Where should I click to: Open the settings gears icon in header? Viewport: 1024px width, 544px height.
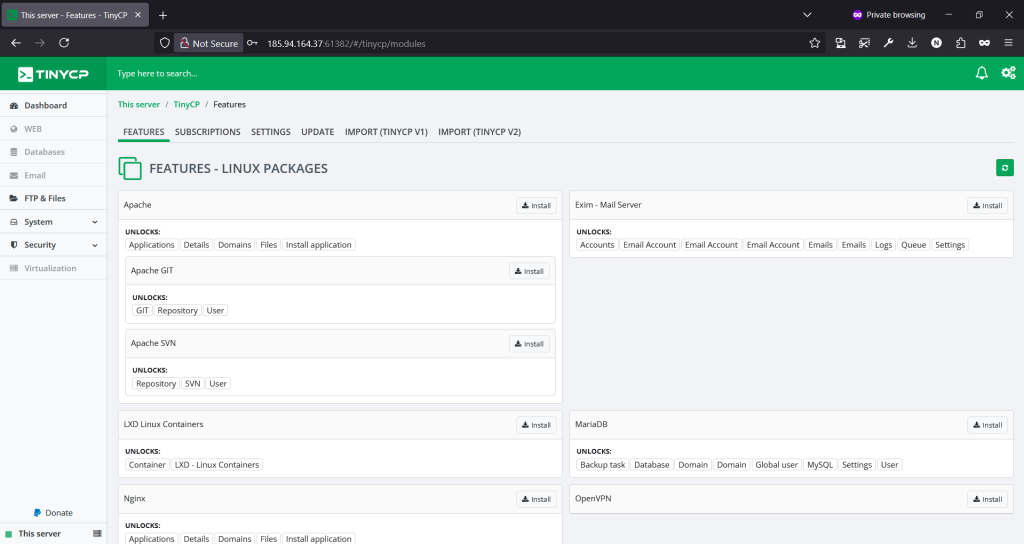coord(1008,73)
